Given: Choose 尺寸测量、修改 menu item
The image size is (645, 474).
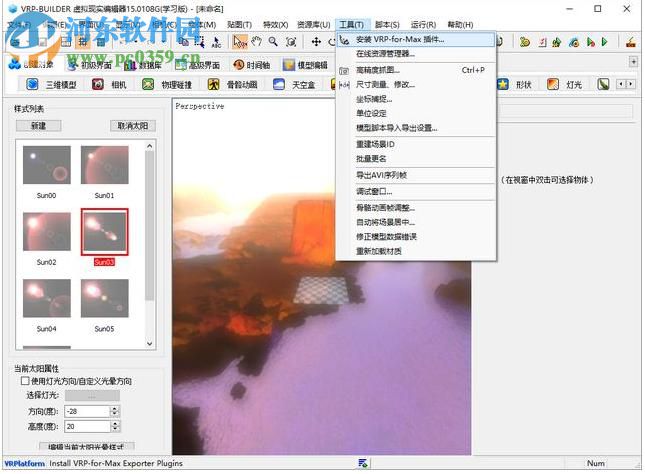Looking at the screenshot, I should (x=416, y=85).
